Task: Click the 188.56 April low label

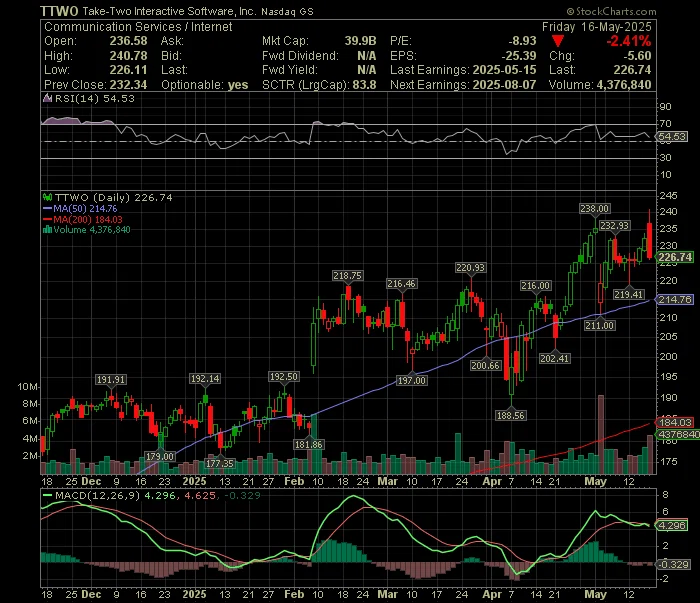Action: (511, 416)
